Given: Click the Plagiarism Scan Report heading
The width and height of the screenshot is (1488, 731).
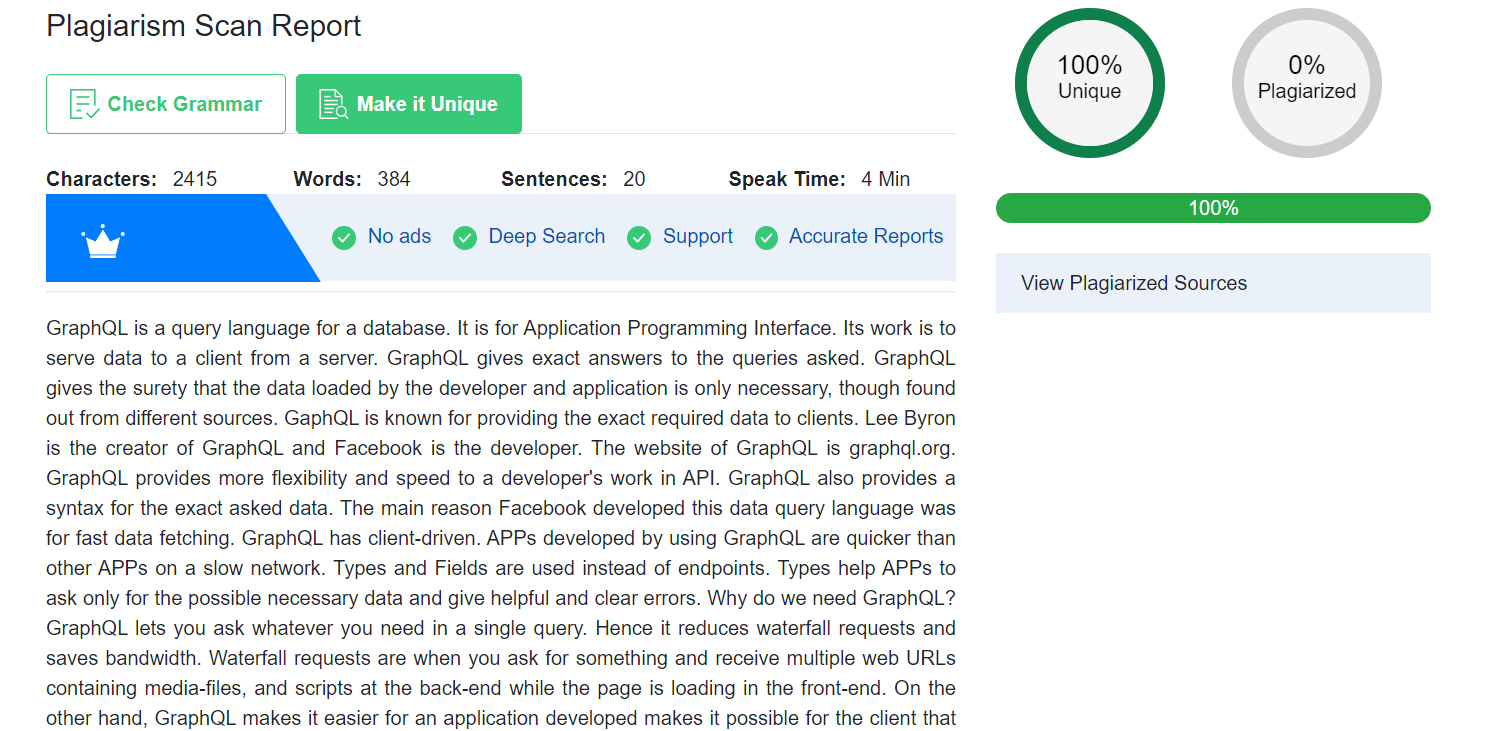Looking at the screenshot, I should (204, 26).
